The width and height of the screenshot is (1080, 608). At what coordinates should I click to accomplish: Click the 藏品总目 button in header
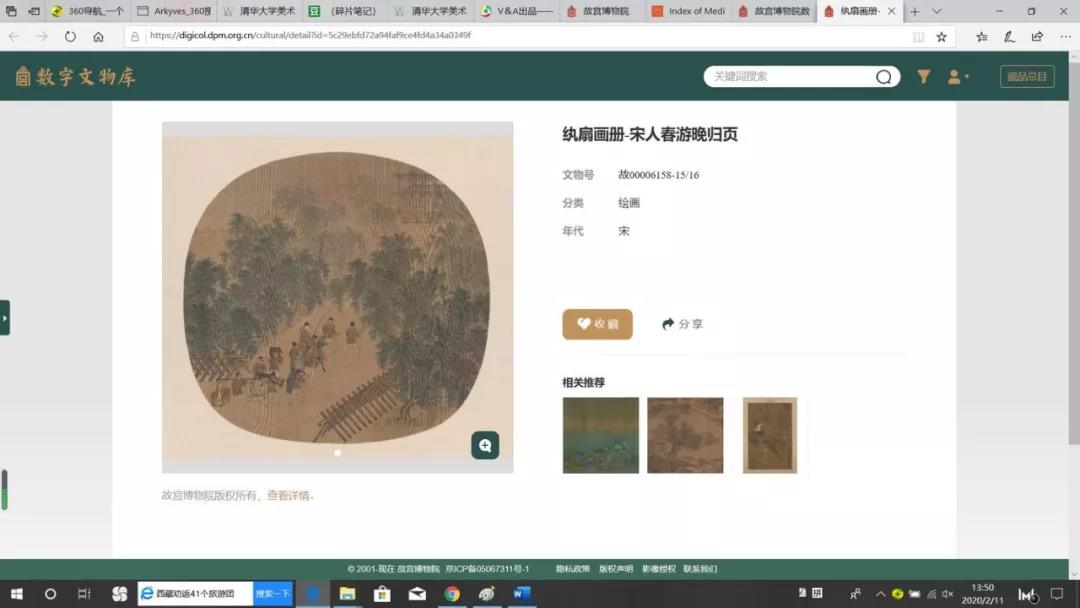pyautogui.click(x=1027, y=77)
